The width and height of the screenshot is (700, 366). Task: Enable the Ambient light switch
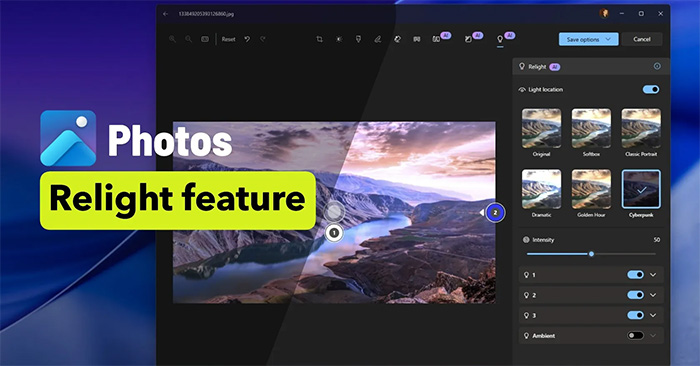click(x=635, y=335)
